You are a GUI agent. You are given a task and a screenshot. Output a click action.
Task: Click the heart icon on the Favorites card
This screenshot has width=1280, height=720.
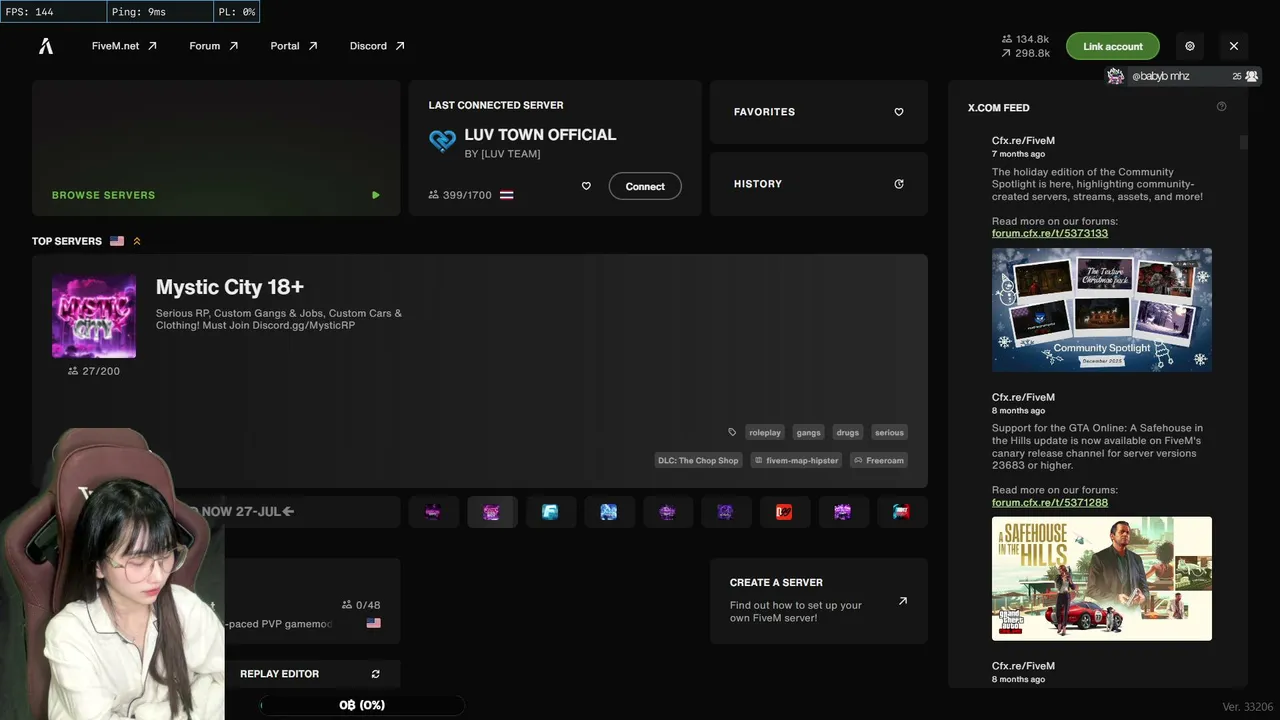[899, 112]
